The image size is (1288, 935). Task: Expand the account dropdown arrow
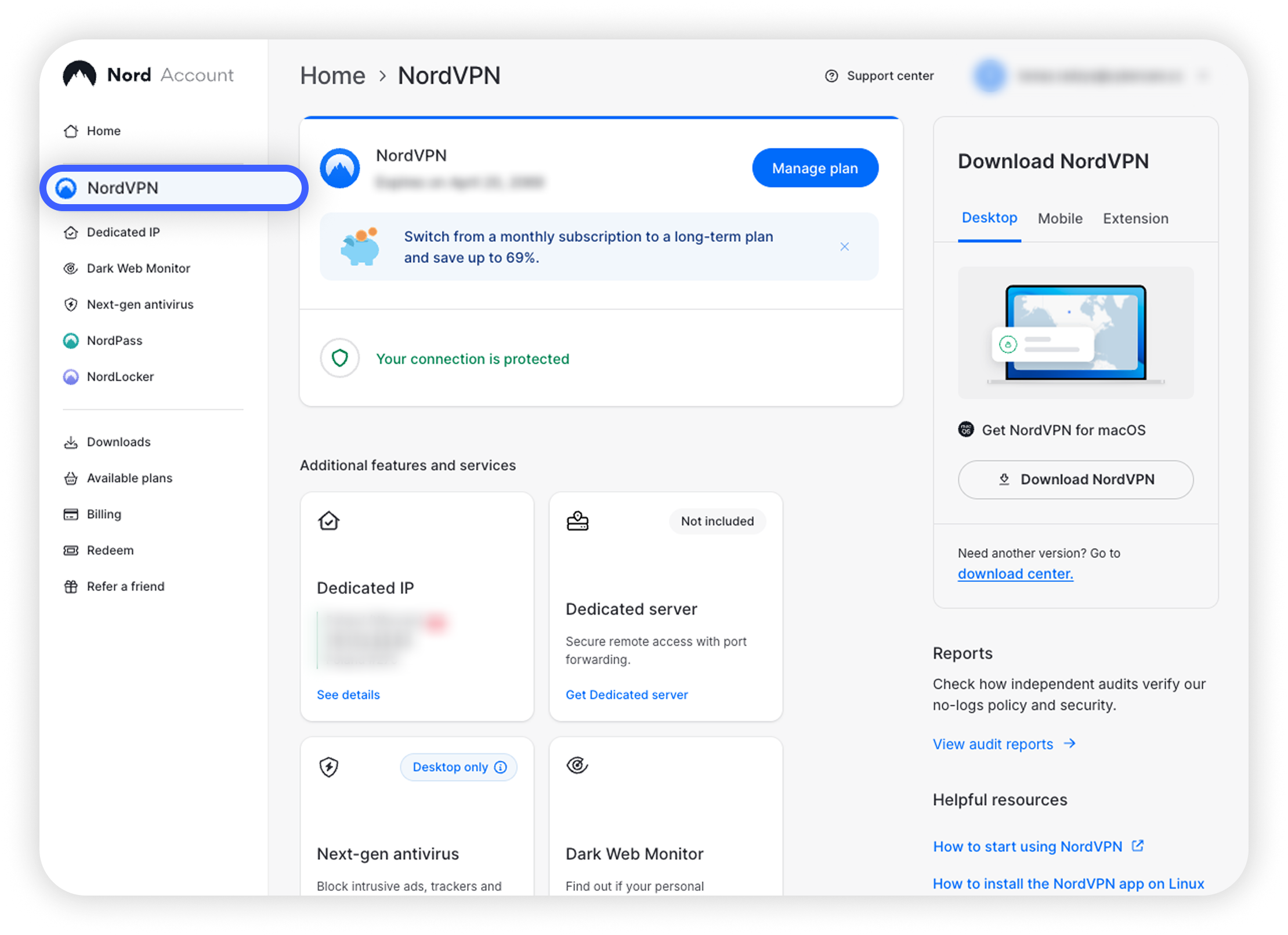tap(1203, 76)
